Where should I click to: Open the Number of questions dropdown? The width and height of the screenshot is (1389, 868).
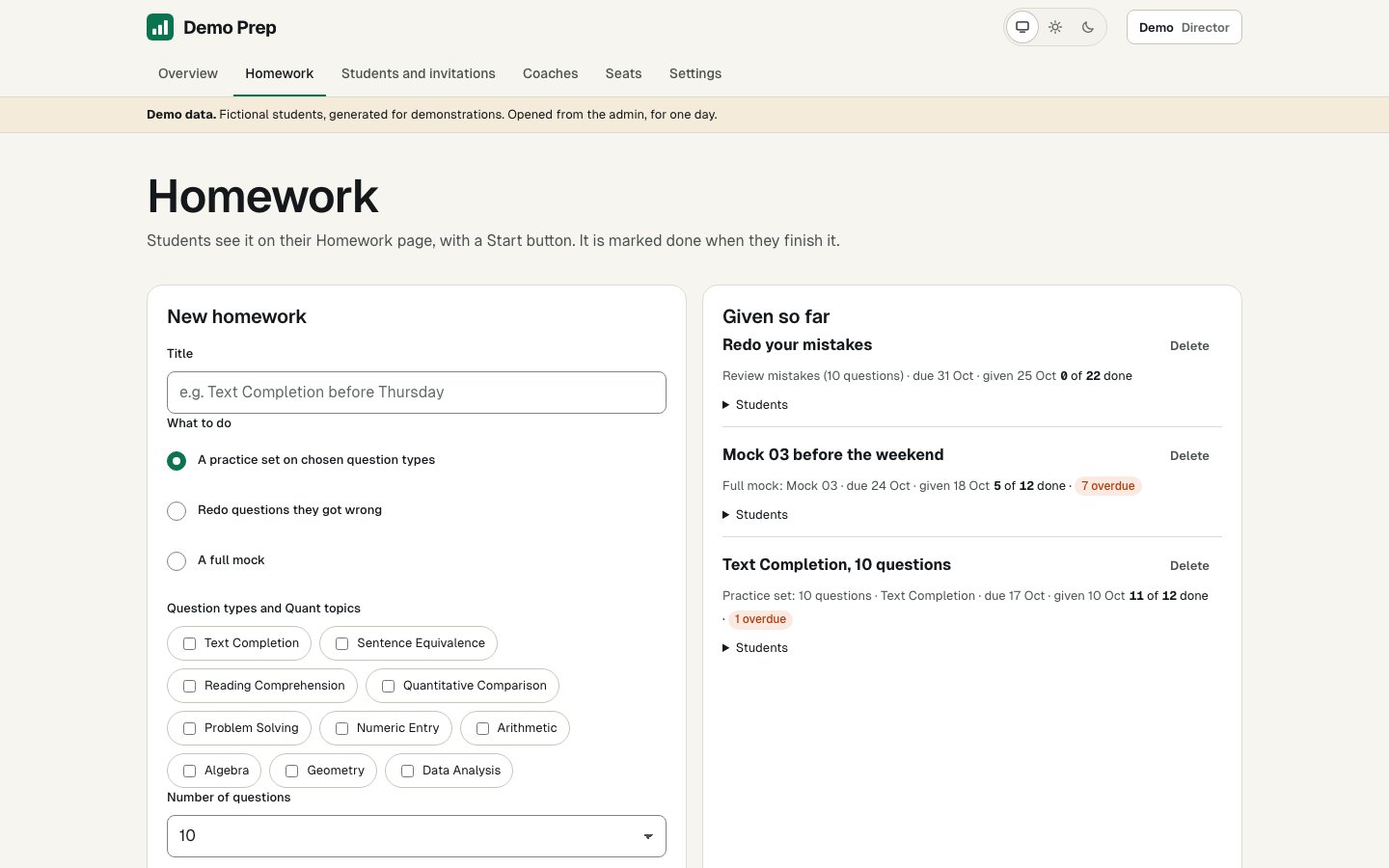[x=417, y=836]
